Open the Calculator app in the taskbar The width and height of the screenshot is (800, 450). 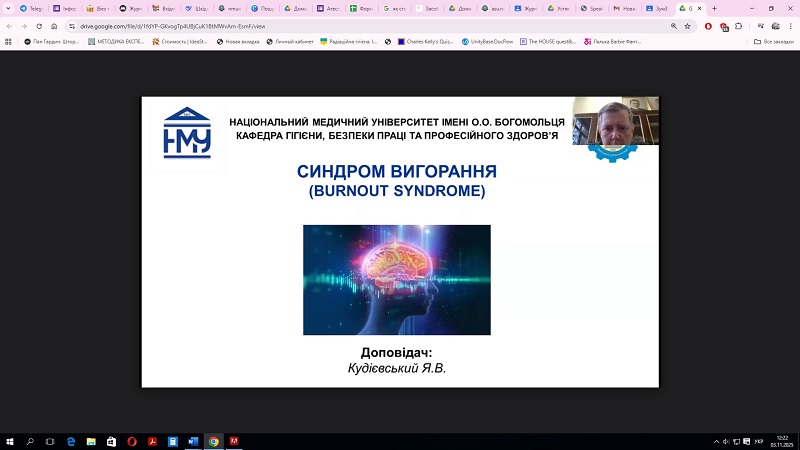click(x=172, y=441)
